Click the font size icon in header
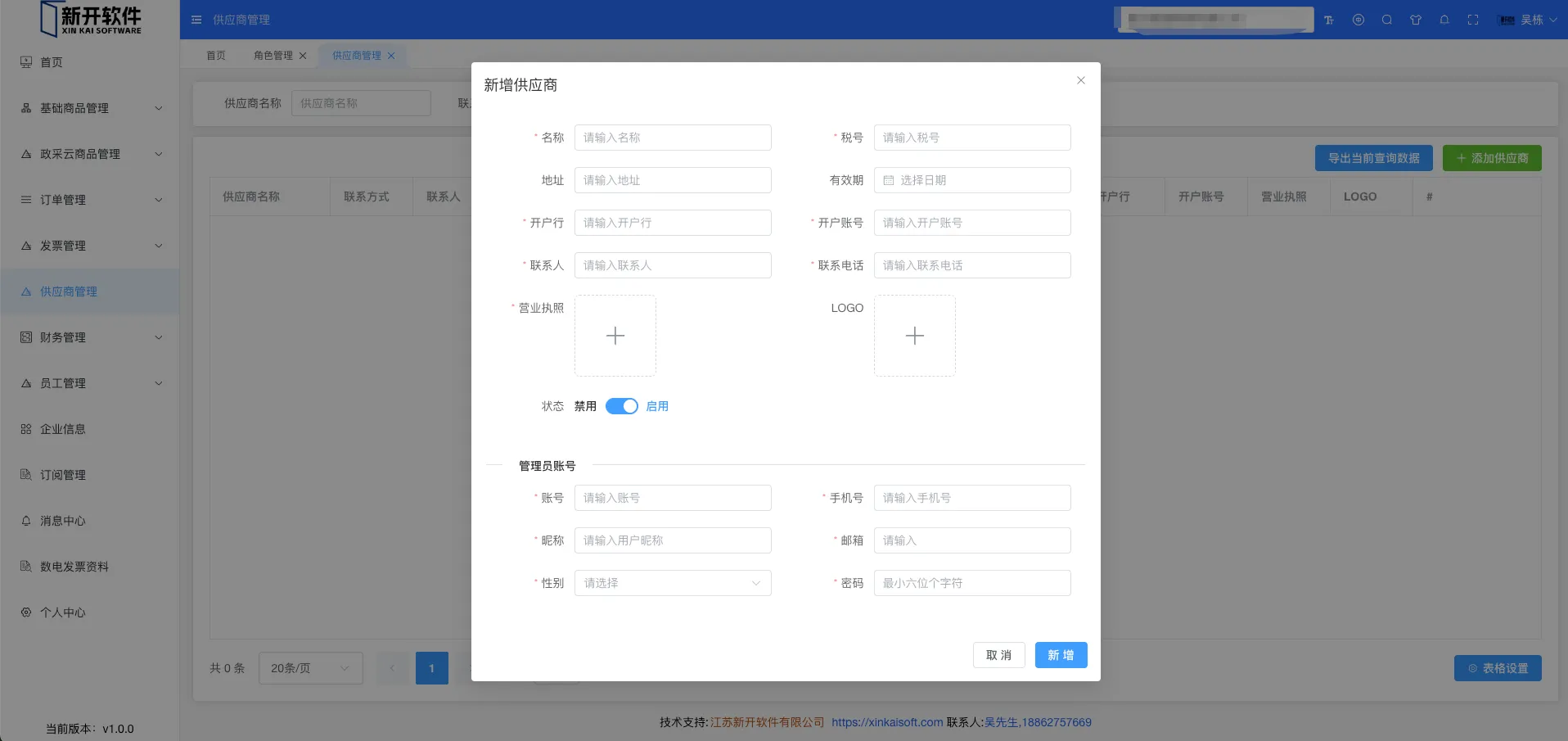The width and height of the screenshot is (1568, 741). coord(1329,20)
